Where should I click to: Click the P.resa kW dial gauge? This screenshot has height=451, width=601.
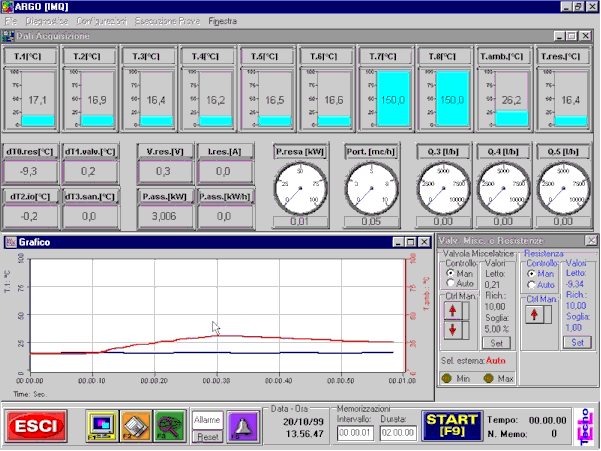pos(300,189)
